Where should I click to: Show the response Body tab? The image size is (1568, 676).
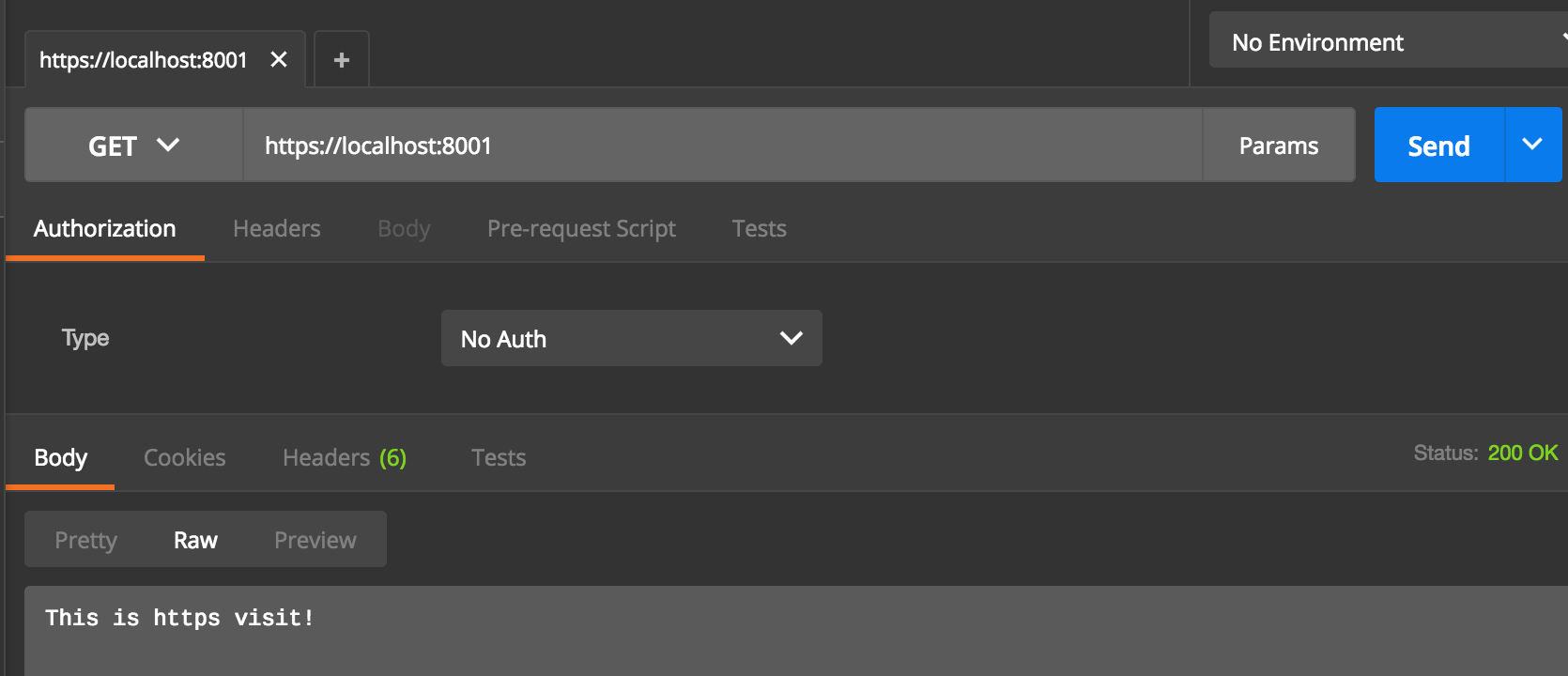pos(61,458)
